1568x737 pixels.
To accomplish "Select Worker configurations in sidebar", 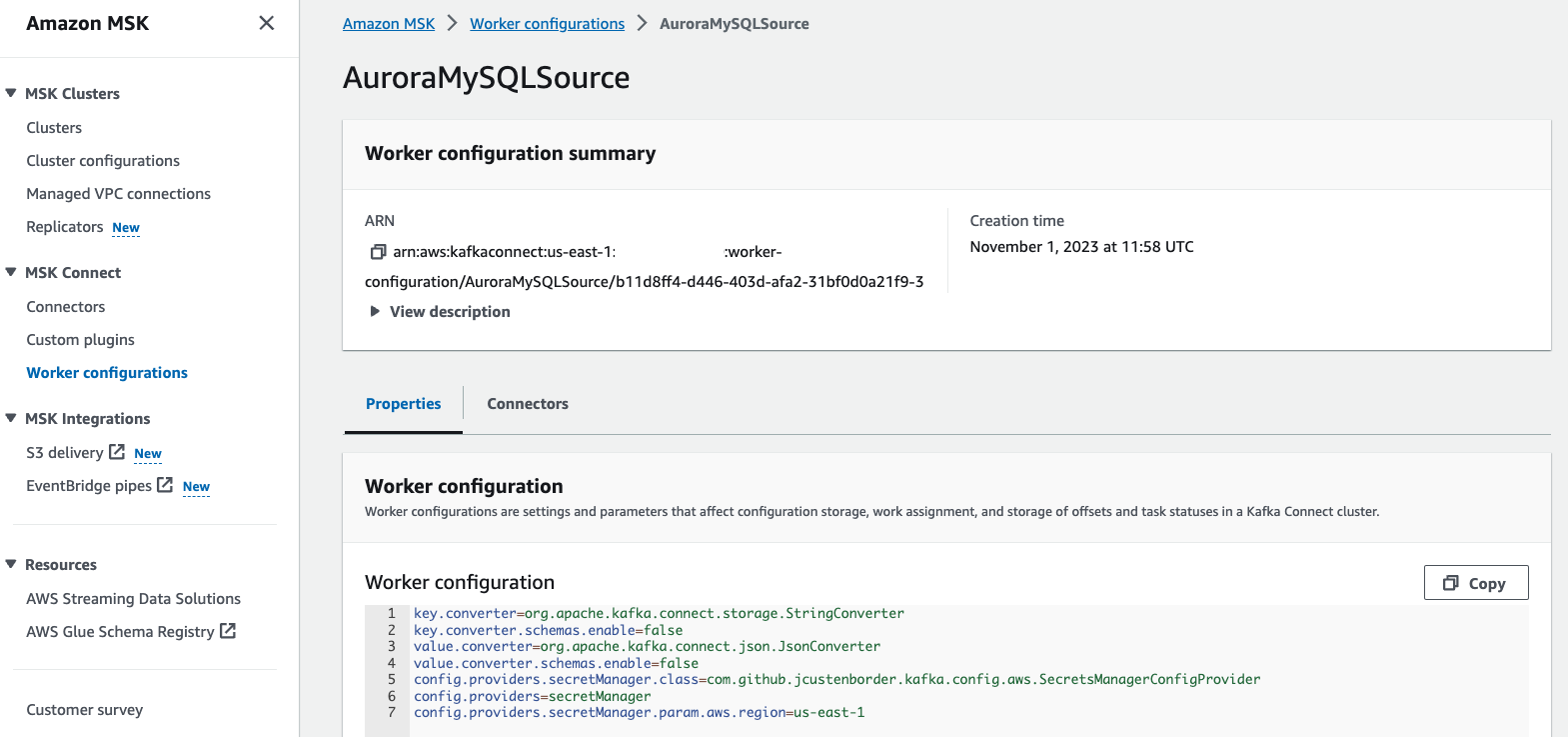I will pos(107,373).
